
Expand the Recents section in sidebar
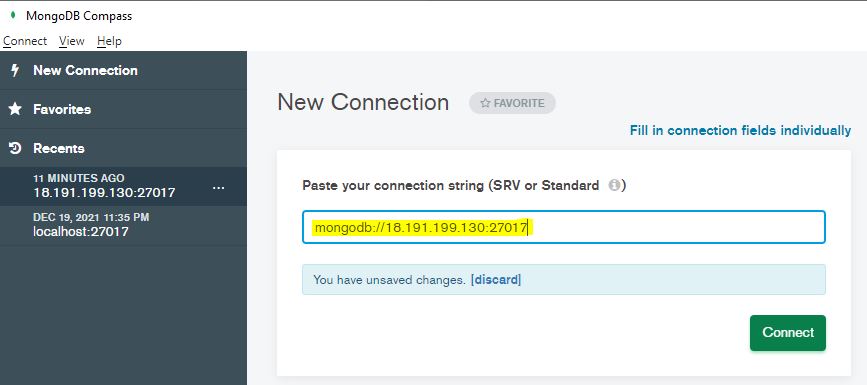(123, 148)
